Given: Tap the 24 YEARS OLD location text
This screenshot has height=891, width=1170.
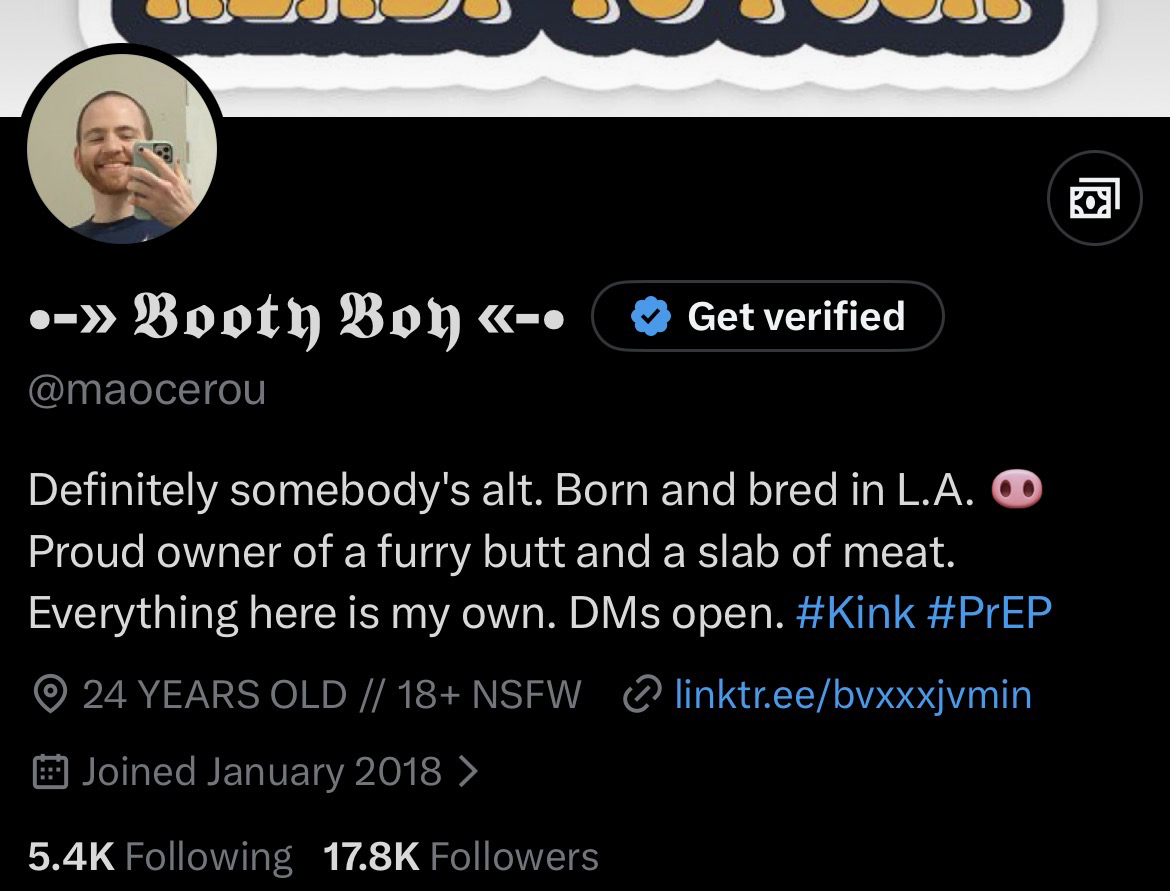Looking at the screenshot, I should tap(330, 694).
